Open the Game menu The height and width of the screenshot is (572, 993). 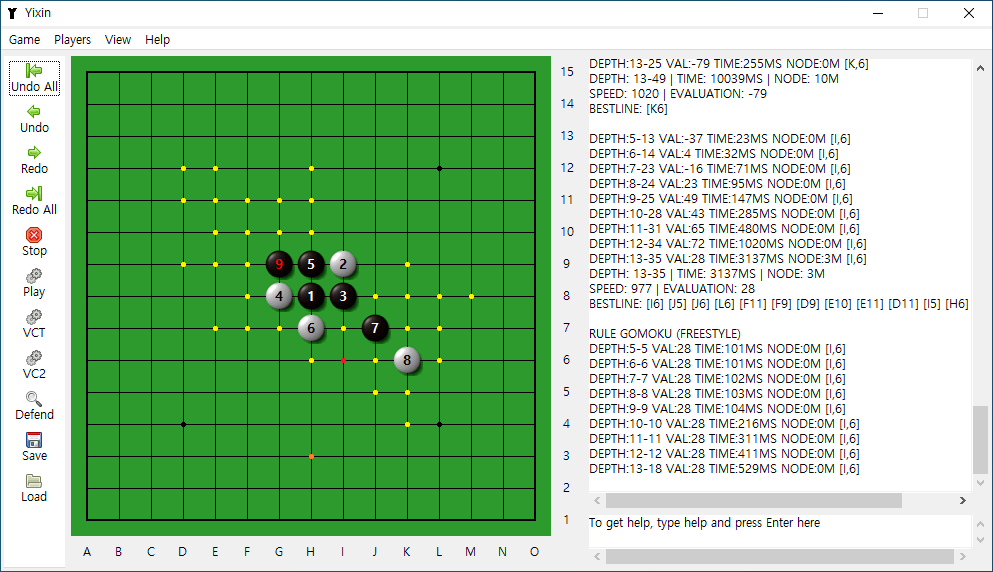point(25,39)
